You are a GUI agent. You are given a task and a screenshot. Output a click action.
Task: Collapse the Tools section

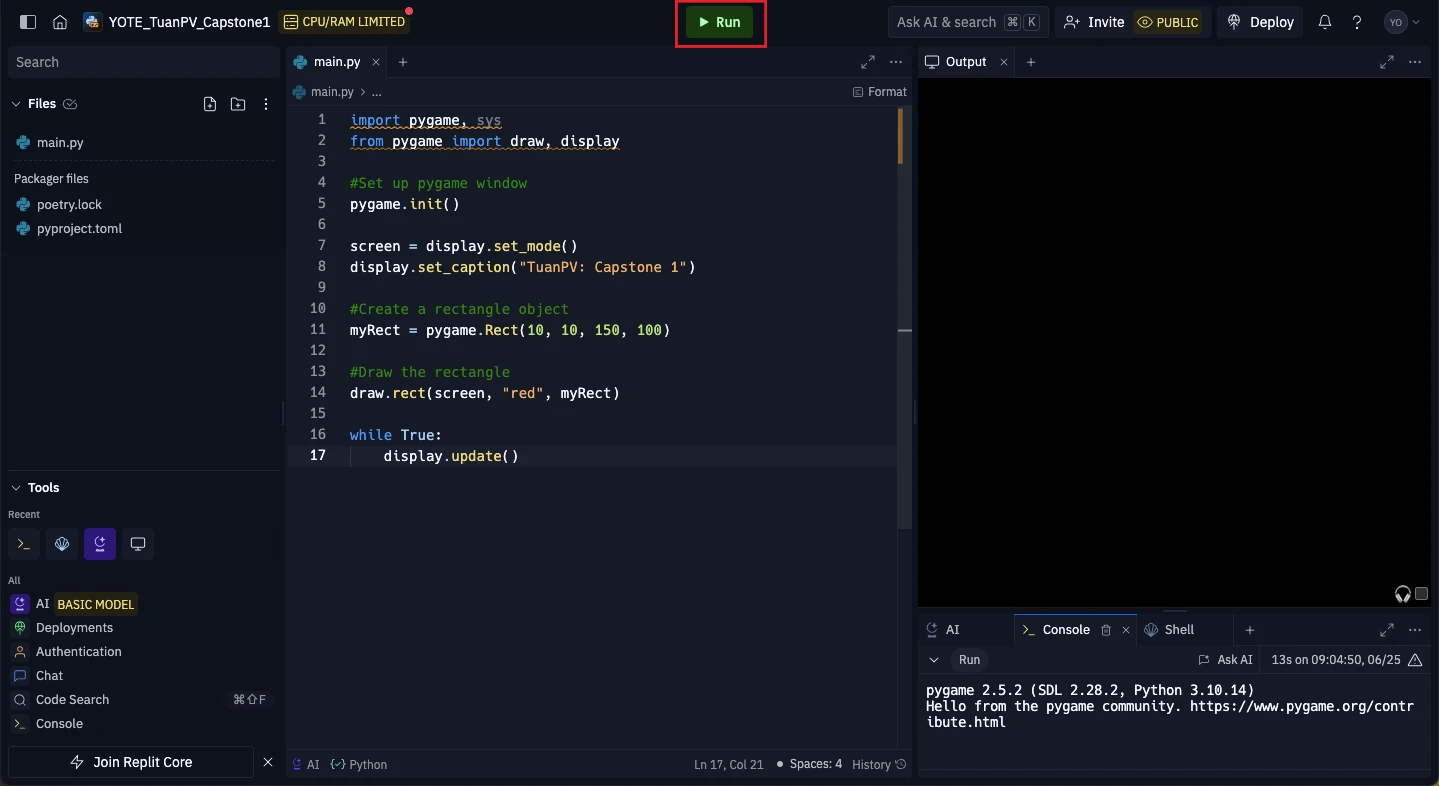(x=16, y=488)
